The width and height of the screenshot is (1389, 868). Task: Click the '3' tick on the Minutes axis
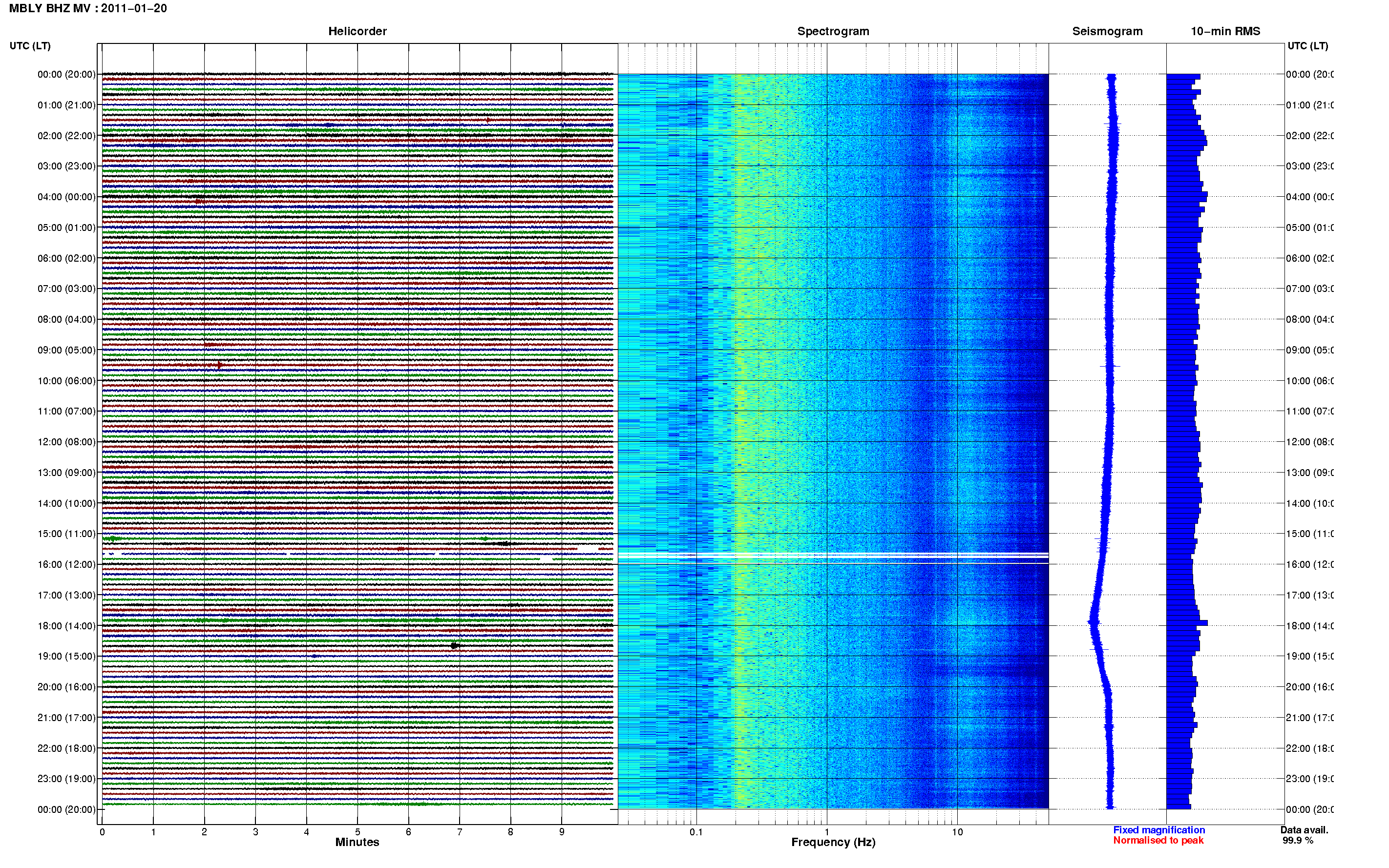point(255,832)
